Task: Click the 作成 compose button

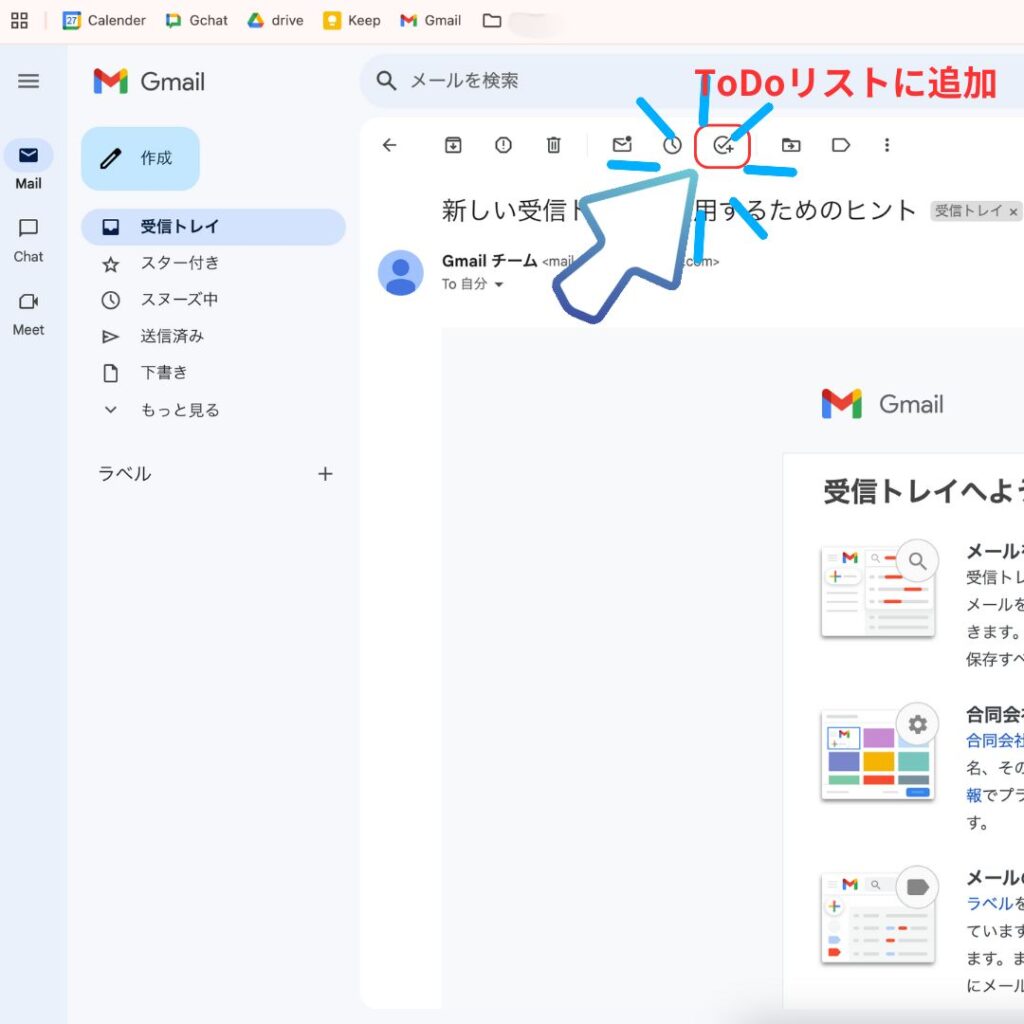Action: [x=140, y=159]
